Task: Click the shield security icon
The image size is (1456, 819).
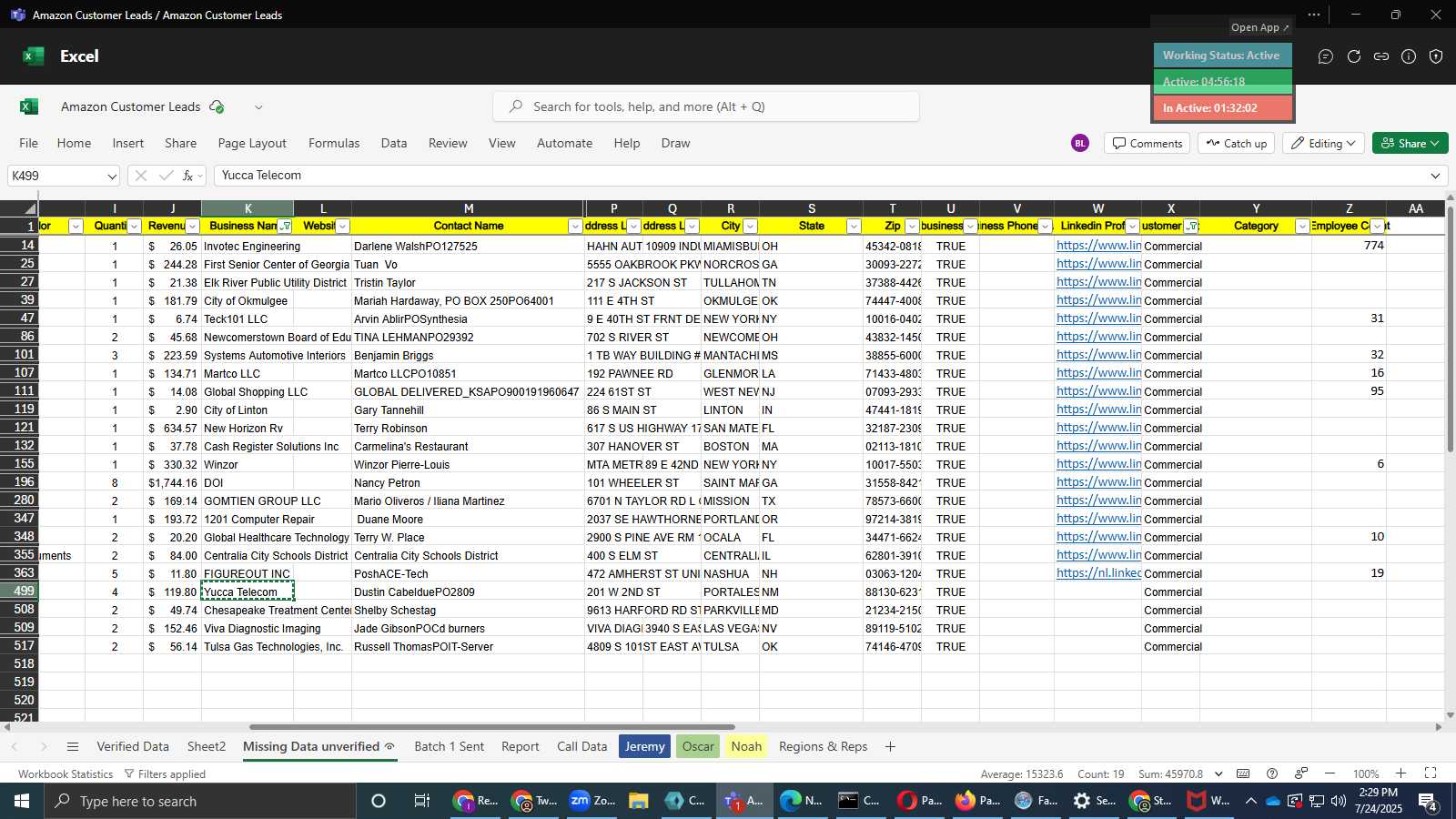Action: click(x=1436, y=56)
